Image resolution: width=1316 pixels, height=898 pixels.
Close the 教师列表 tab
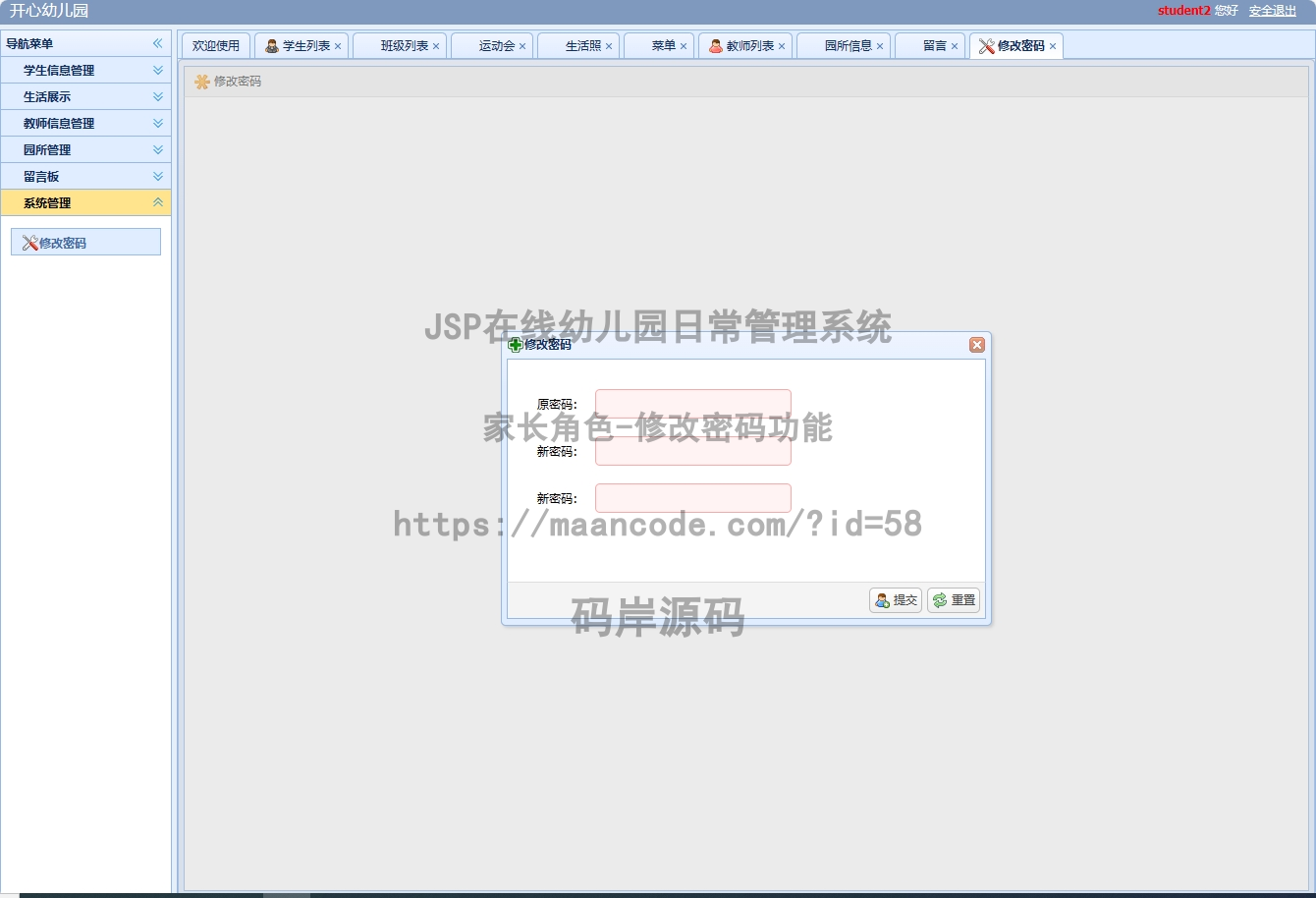coord(782,46)
